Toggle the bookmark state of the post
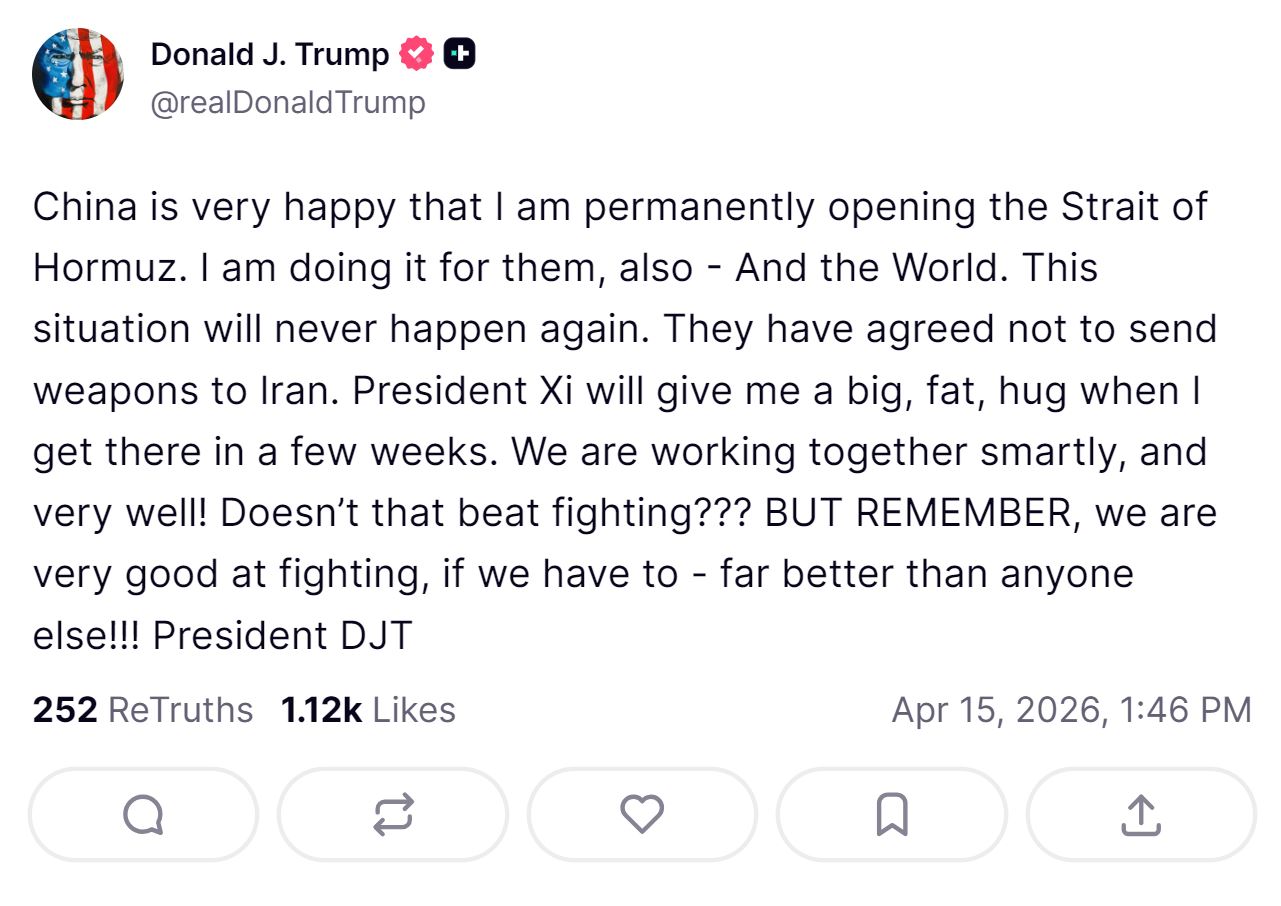Screen dimensions: 1281x906 (890, 814)
